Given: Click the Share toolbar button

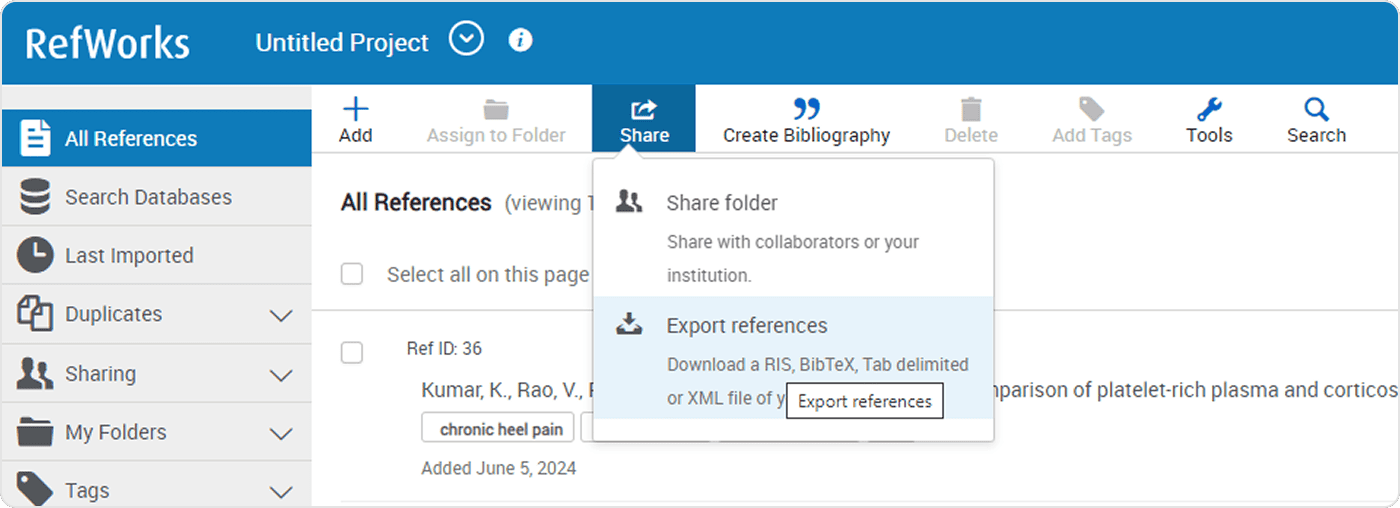Looking at the screenshot, I should click(644, 119).
